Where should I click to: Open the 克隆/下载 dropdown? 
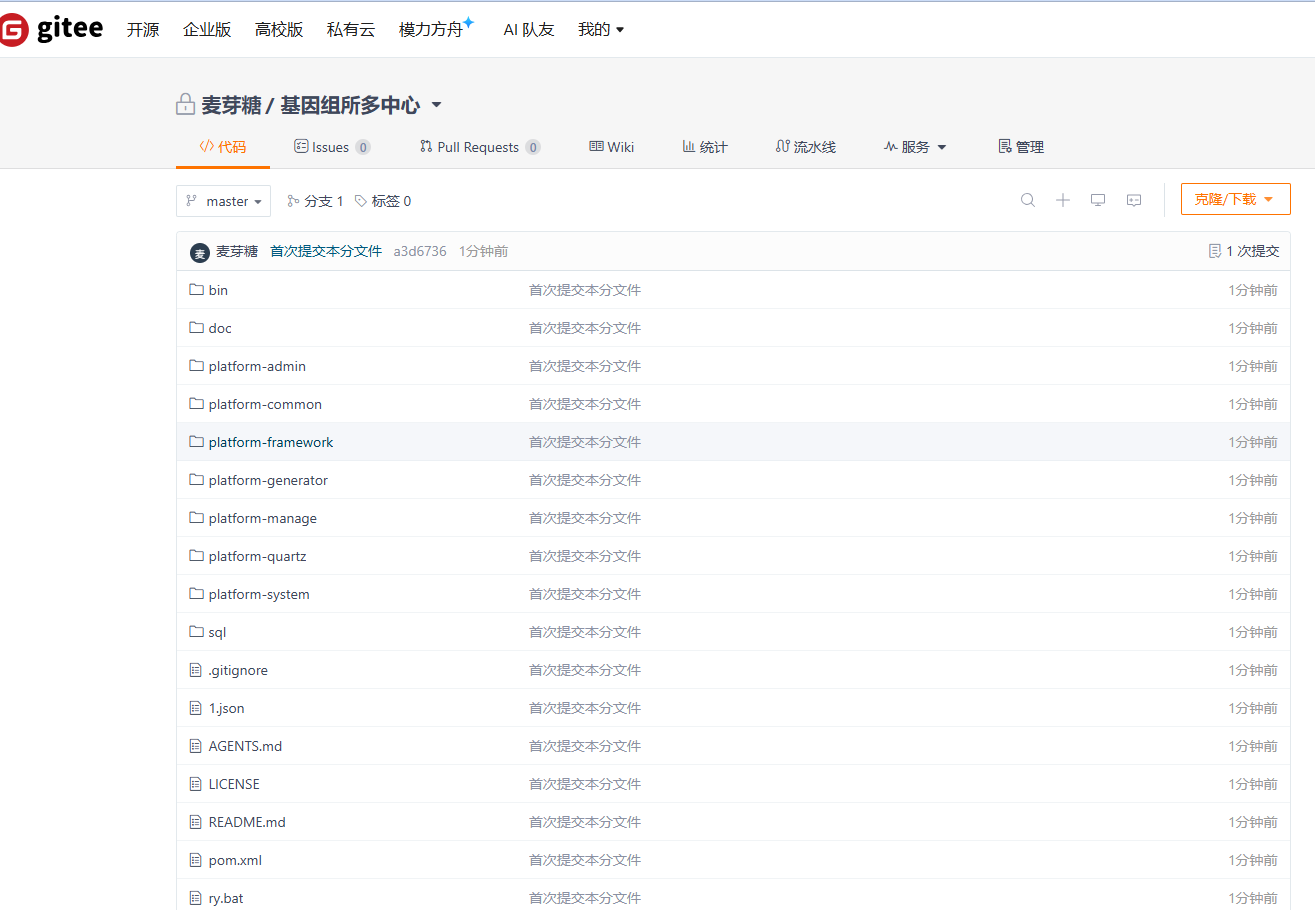pos(1235,199)
